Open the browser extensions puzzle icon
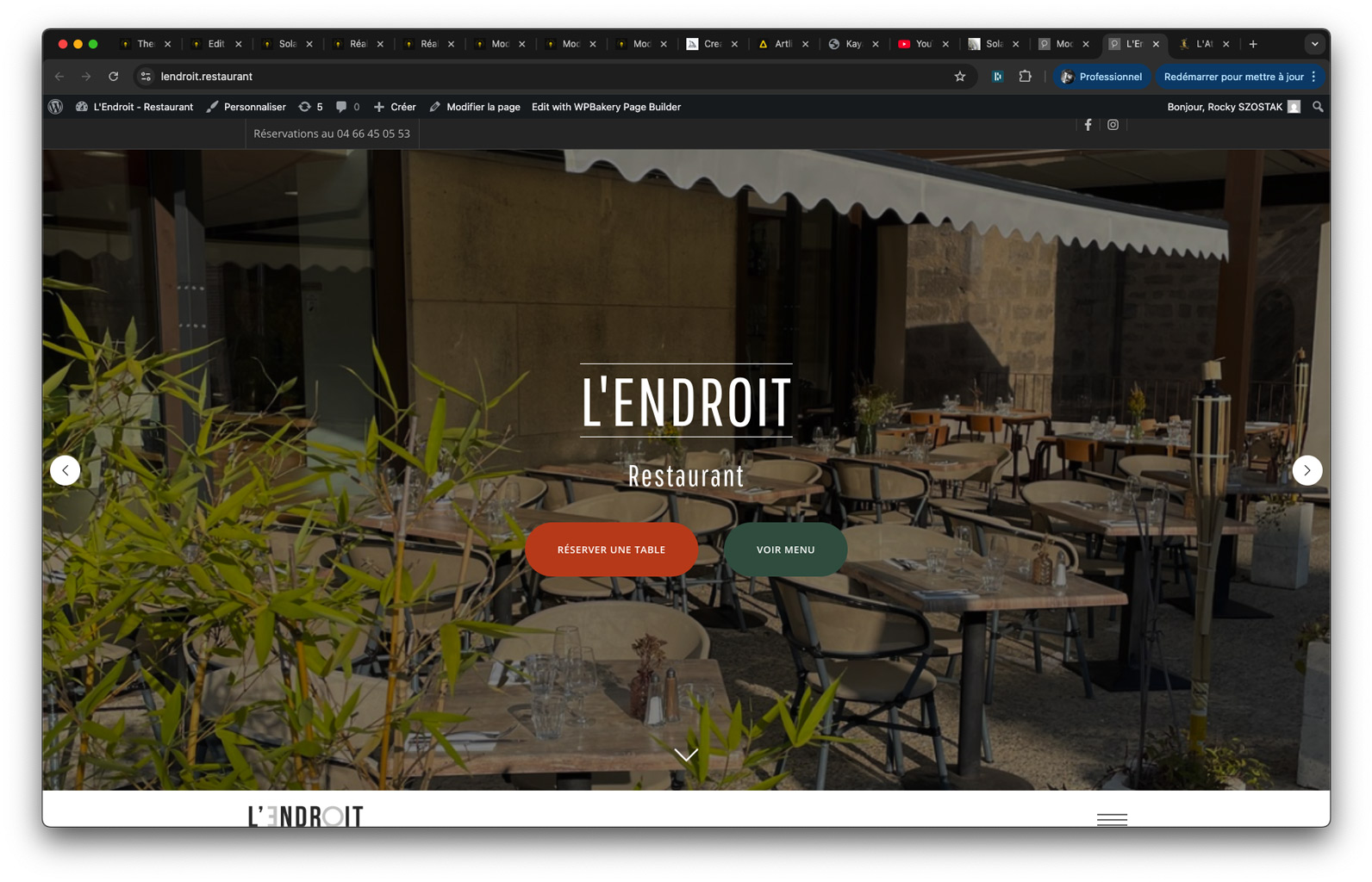This screenshot has height=882, width=1372. pyautogui.click(x=1025, y=77)
